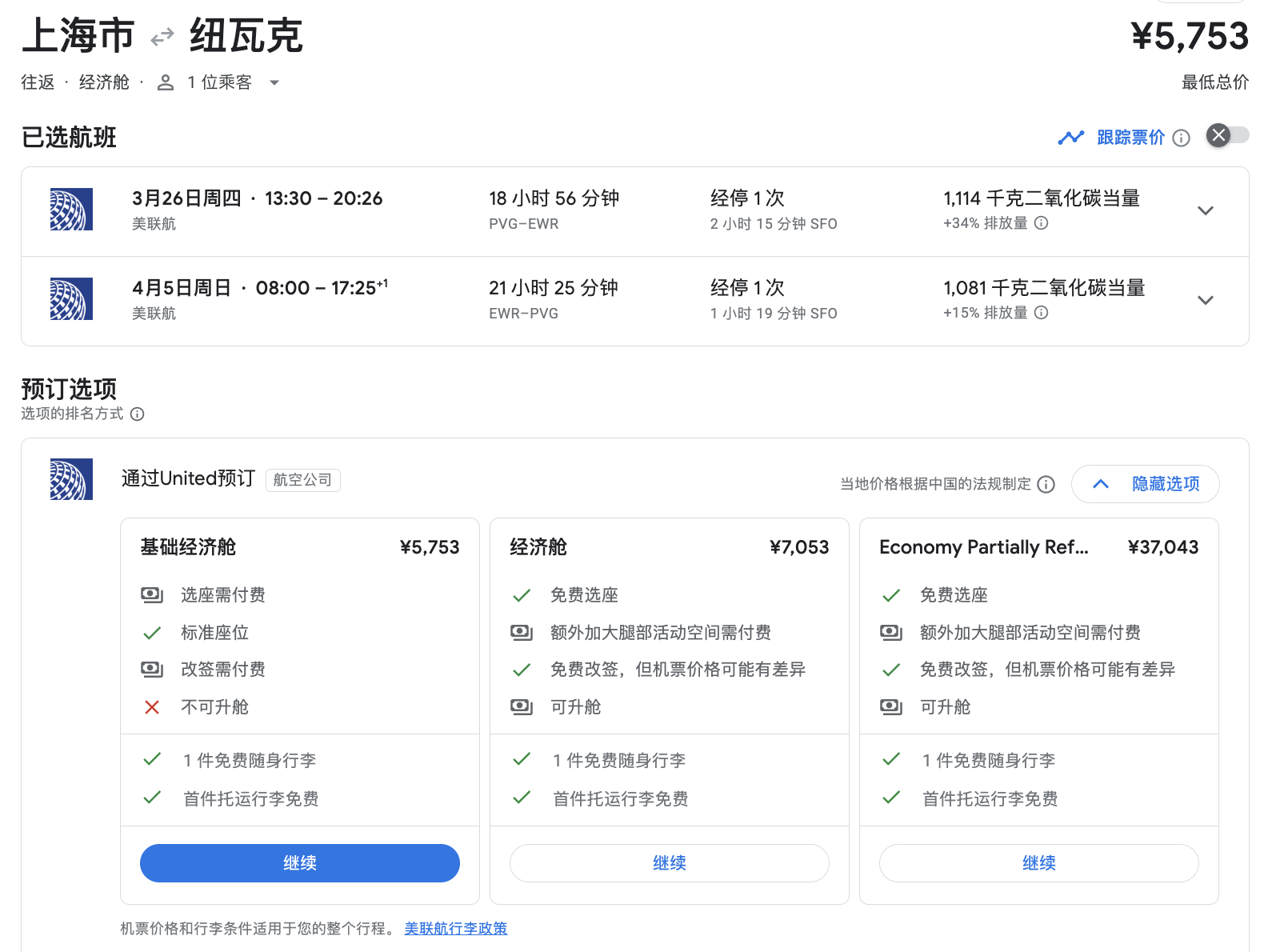This screenshot has height=952, width=1288.
Task: Continue with 经济舱 fare at ¥7,053
Action: (669, 863)
